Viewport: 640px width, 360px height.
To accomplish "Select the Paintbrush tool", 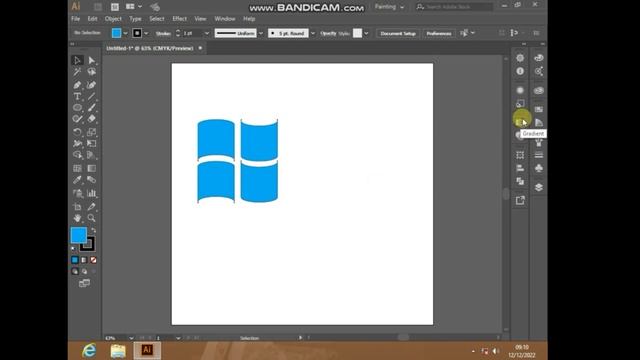I will click(91, 108).
